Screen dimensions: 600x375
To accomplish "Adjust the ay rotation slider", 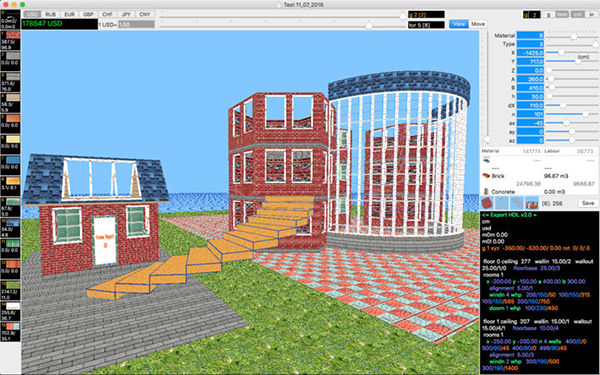I will [572, 132].
